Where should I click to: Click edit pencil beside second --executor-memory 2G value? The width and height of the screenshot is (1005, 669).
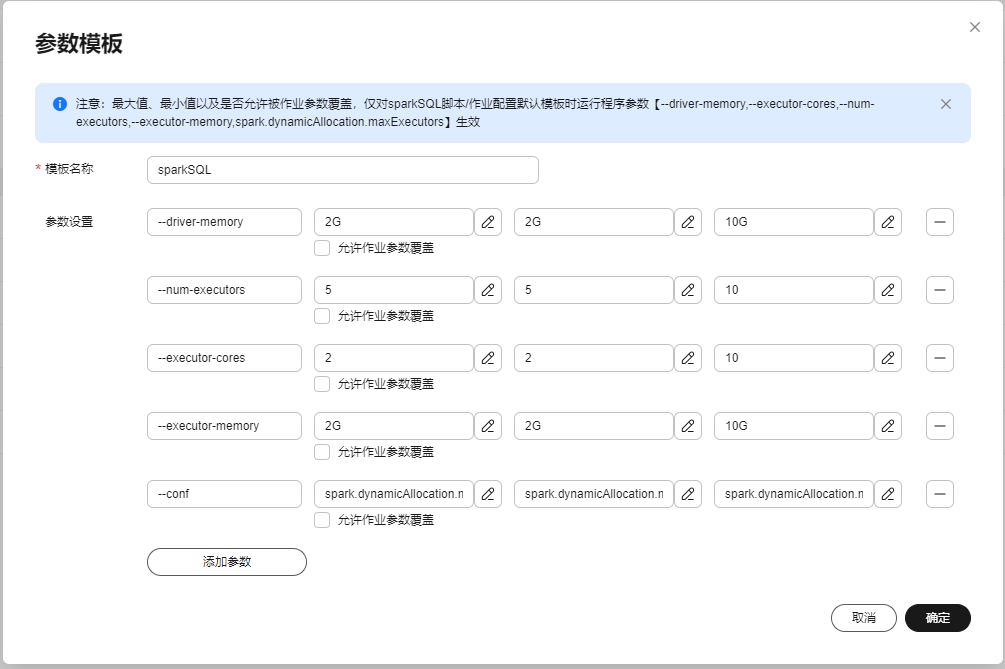tap(688, 426)
